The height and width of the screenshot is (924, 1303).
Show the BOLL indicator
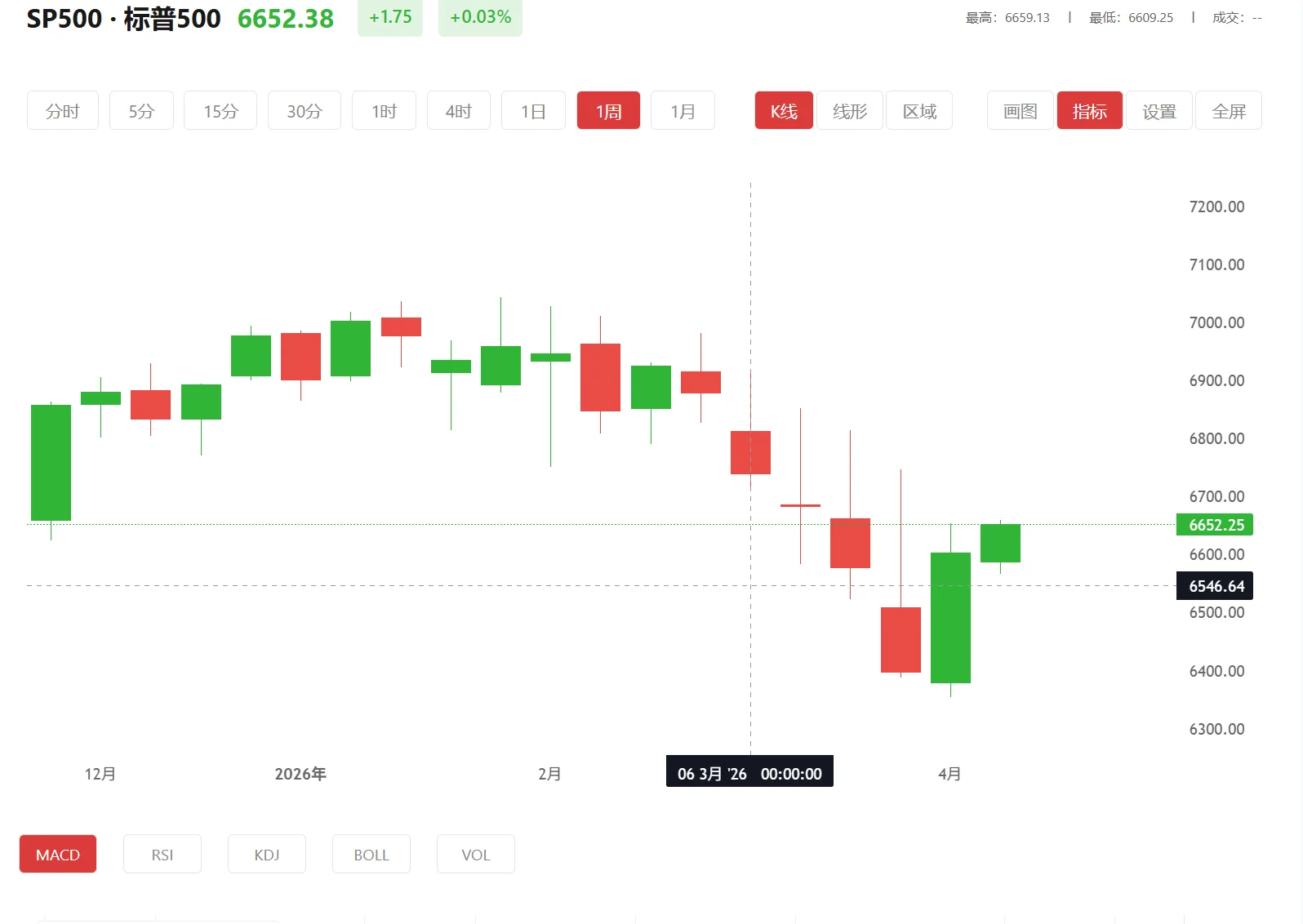tap(371, 855)
